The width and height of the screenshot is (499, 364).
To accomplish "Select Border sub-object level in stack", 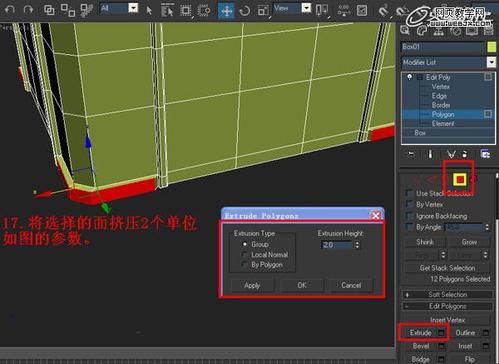I will (x=441, y=105).
